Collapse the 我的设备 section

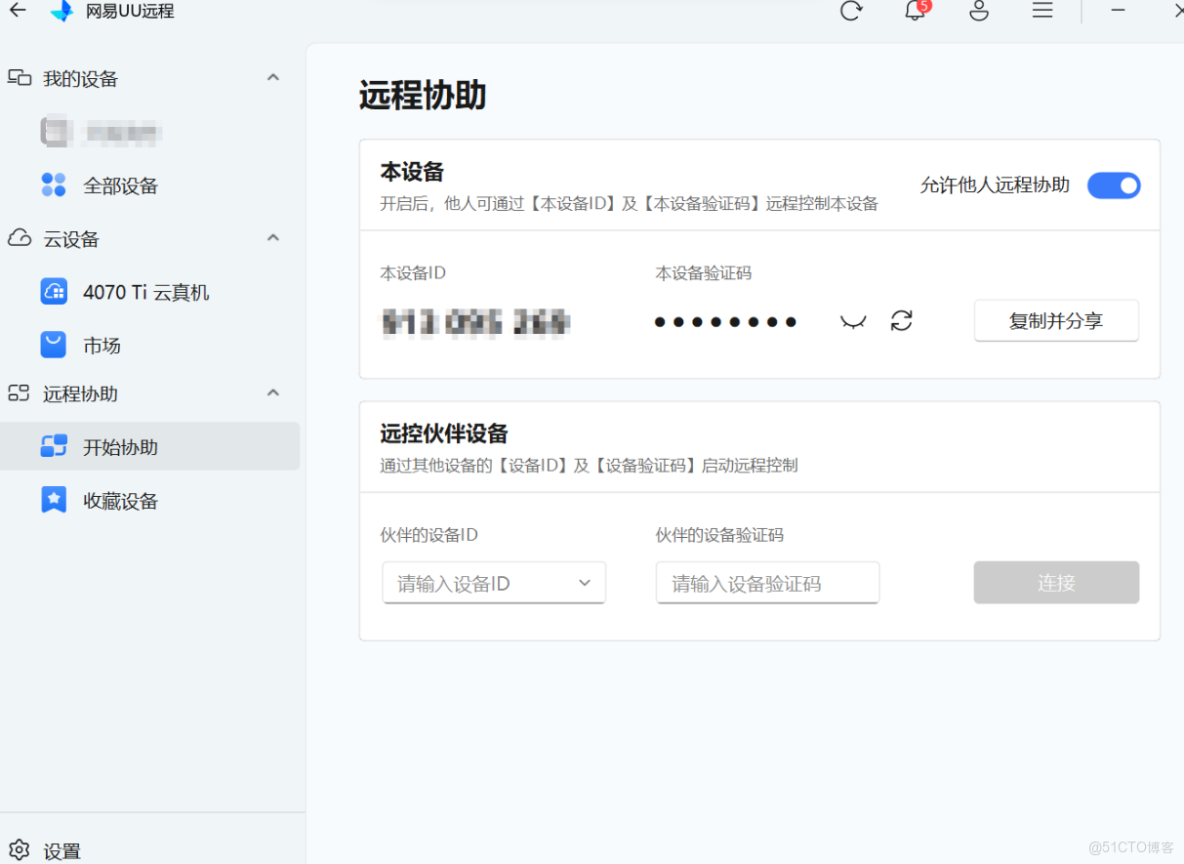pyautogui.click(x=272, y=77)
